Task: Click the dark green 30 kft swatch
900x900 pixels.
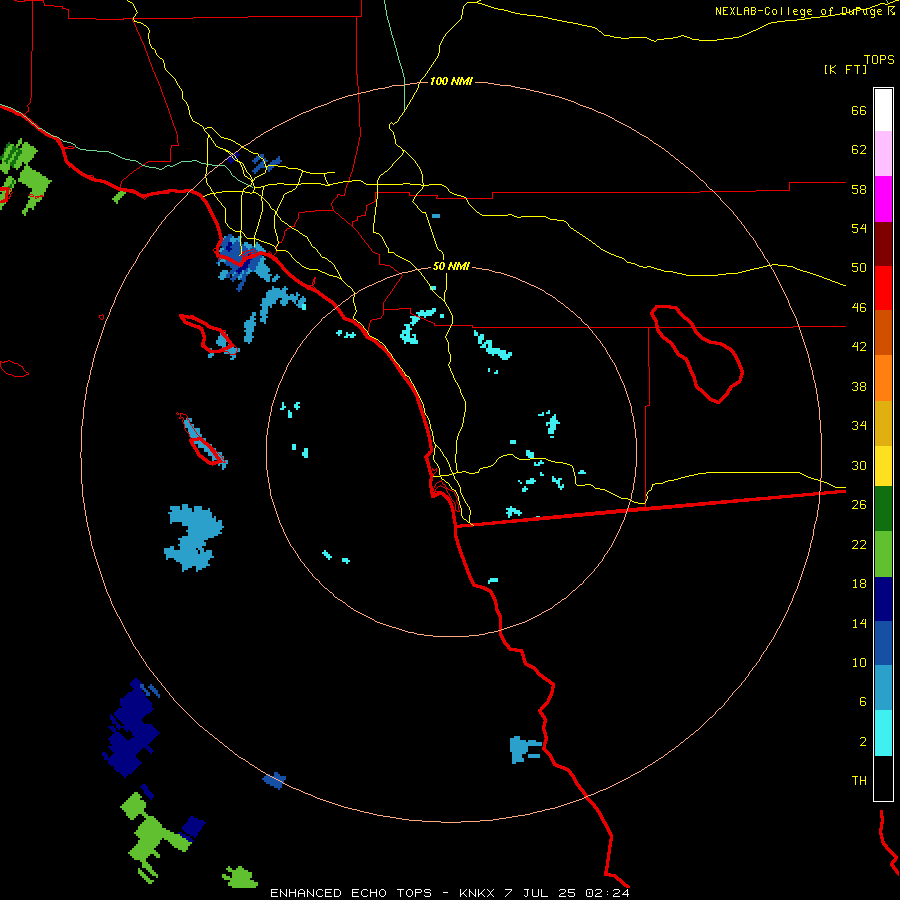Action: point(883,509)
